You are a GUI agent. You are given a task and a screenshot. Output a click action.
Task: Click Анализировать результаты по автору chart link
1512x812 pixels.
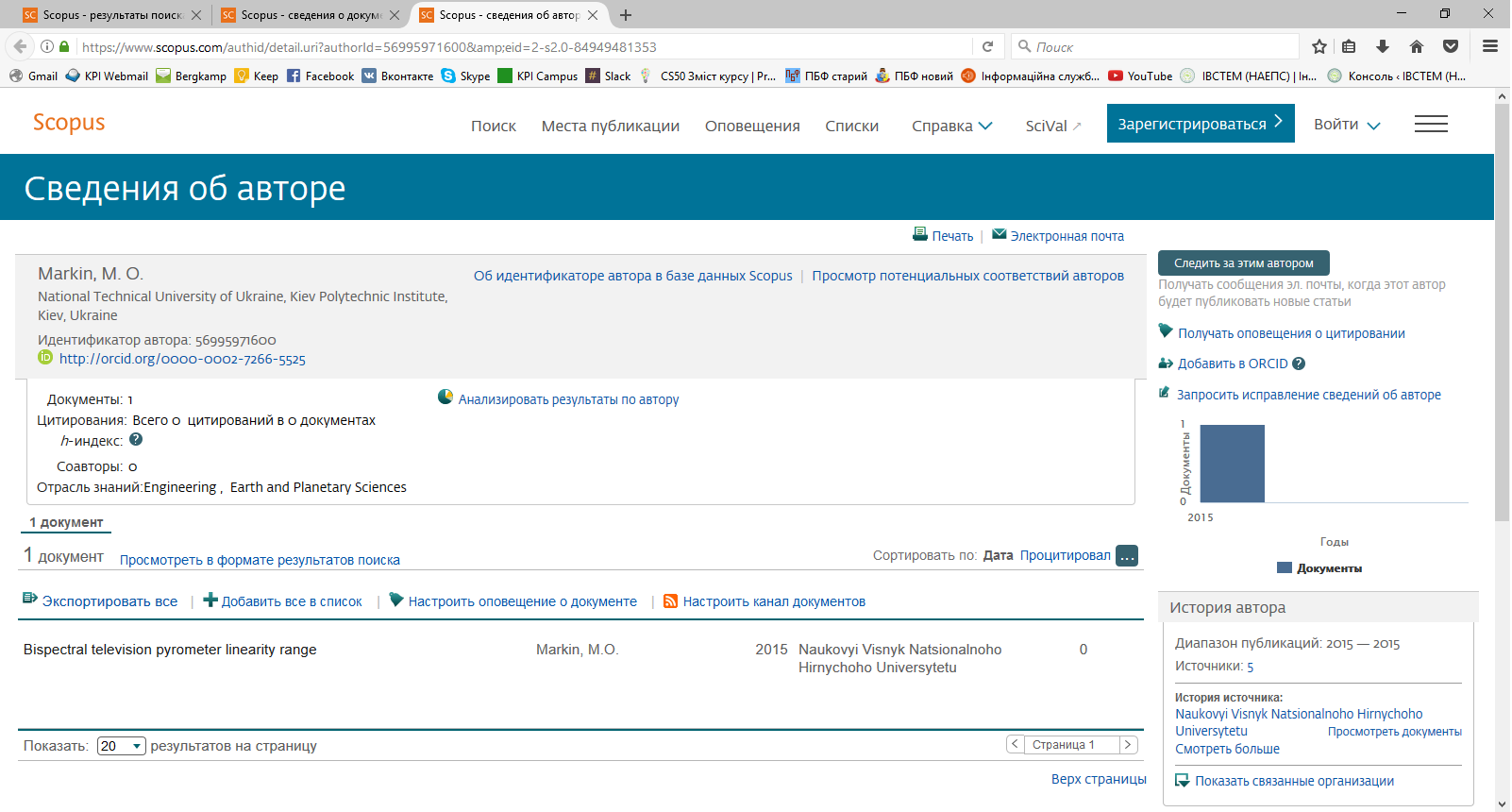pos(559,398)
